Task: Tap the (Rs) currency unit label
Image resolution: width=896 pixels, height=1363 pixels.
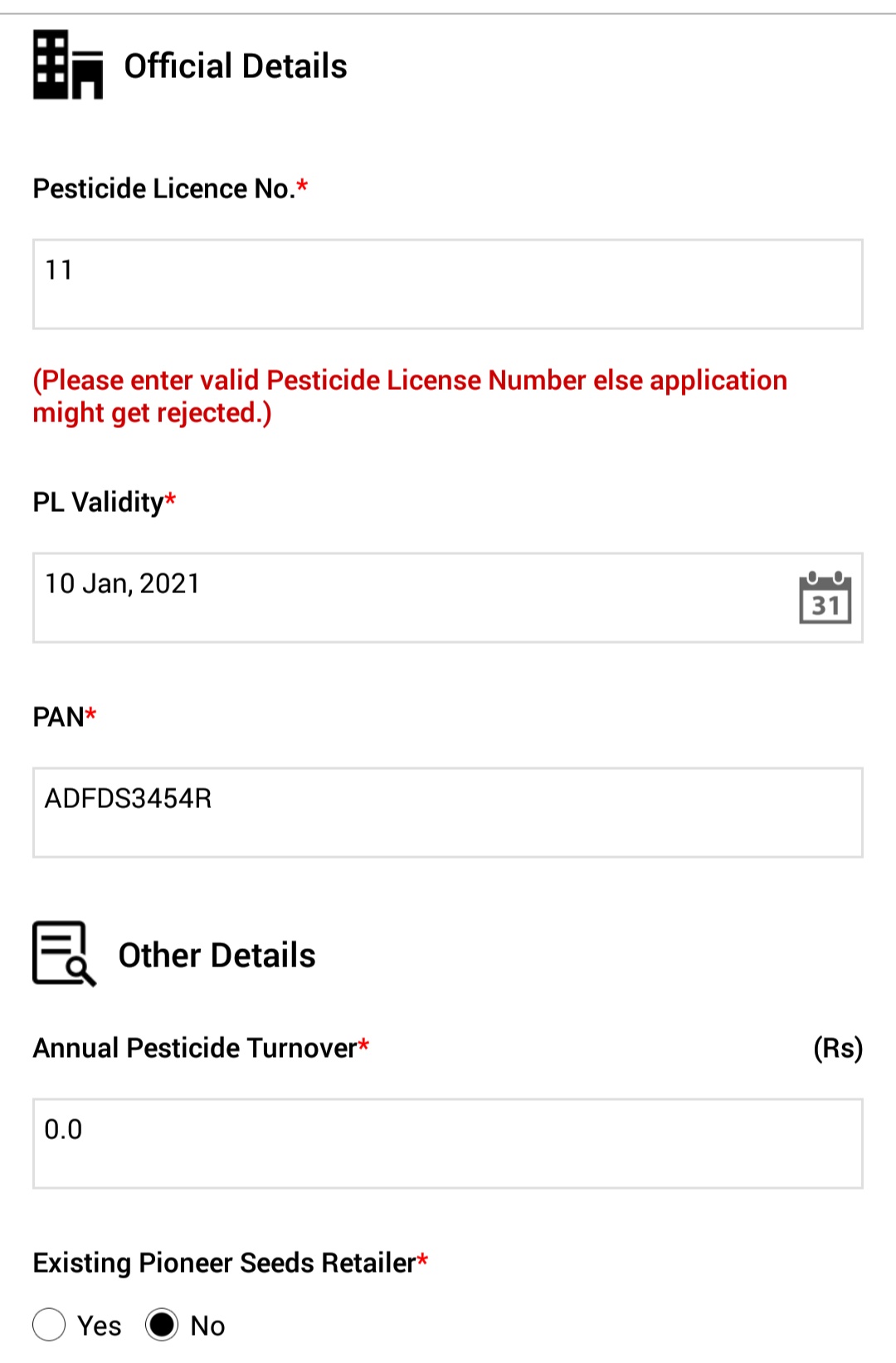Action: click(838, 1049)
